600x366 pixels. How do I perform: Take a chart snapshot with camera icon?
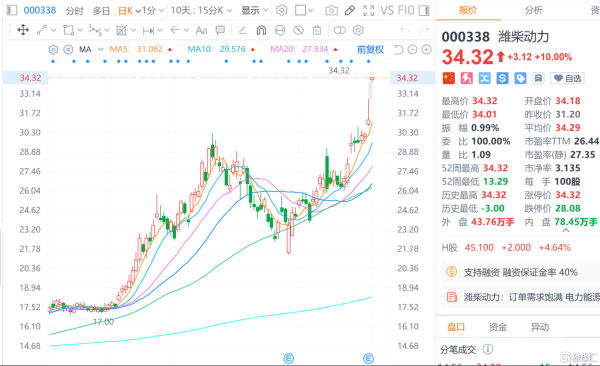point(331,11)
